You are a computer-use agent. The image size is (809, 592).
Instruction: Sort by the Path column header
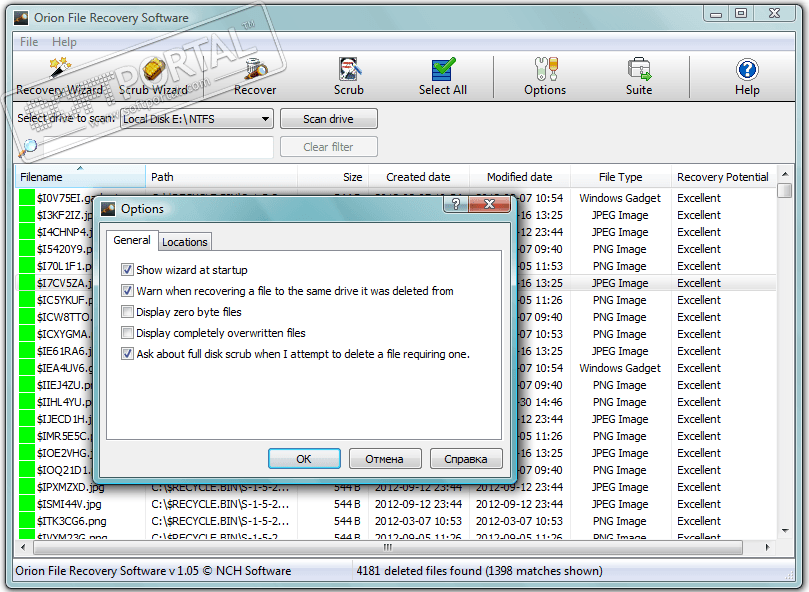[221, 177]
